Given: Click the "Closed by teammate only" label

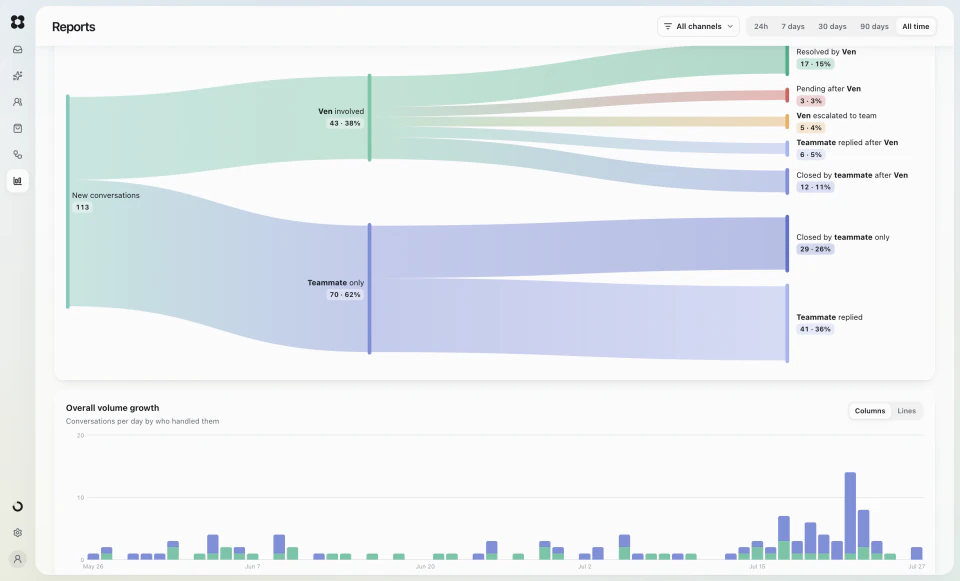Looking at the screenshot, I should [x=842, y=238].
